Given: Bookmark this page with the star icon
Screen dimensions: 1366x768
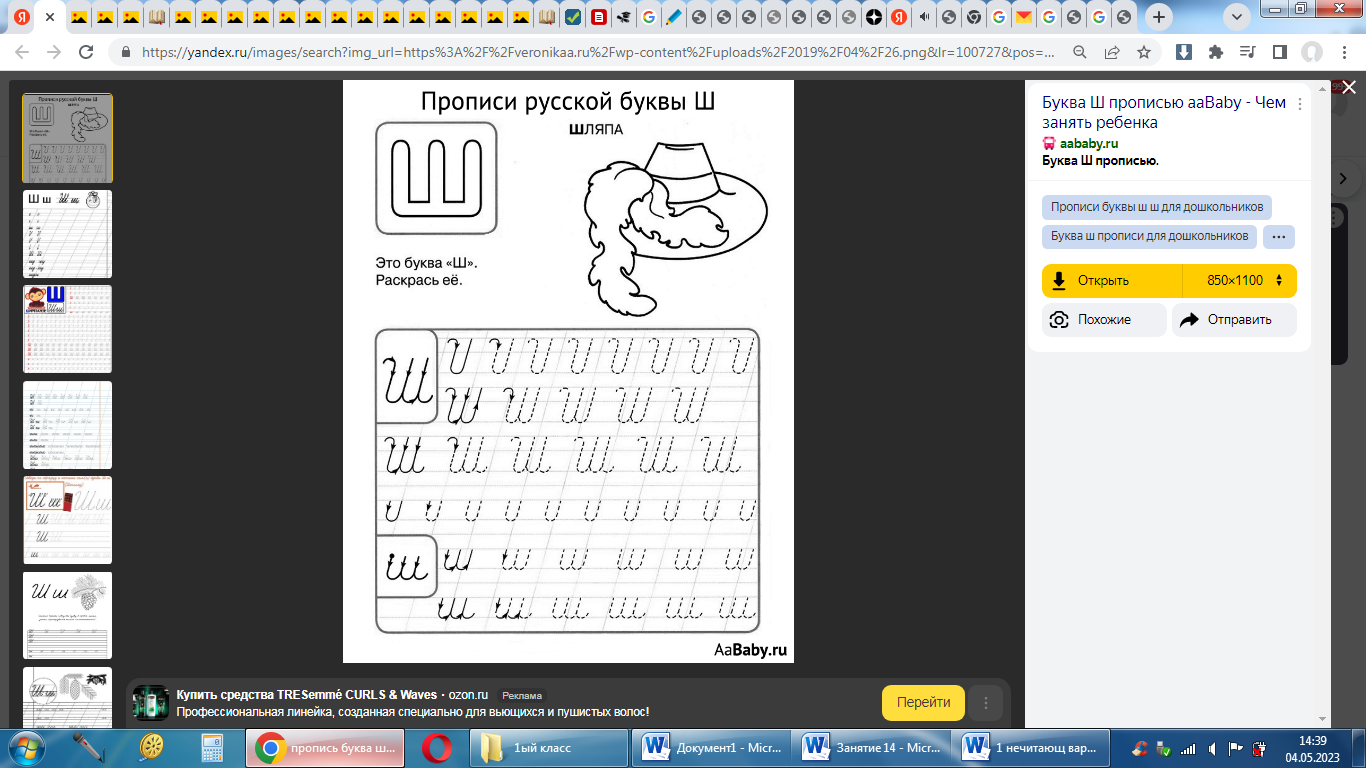Looking at the screenshot, I should (x=1144, y=52).
